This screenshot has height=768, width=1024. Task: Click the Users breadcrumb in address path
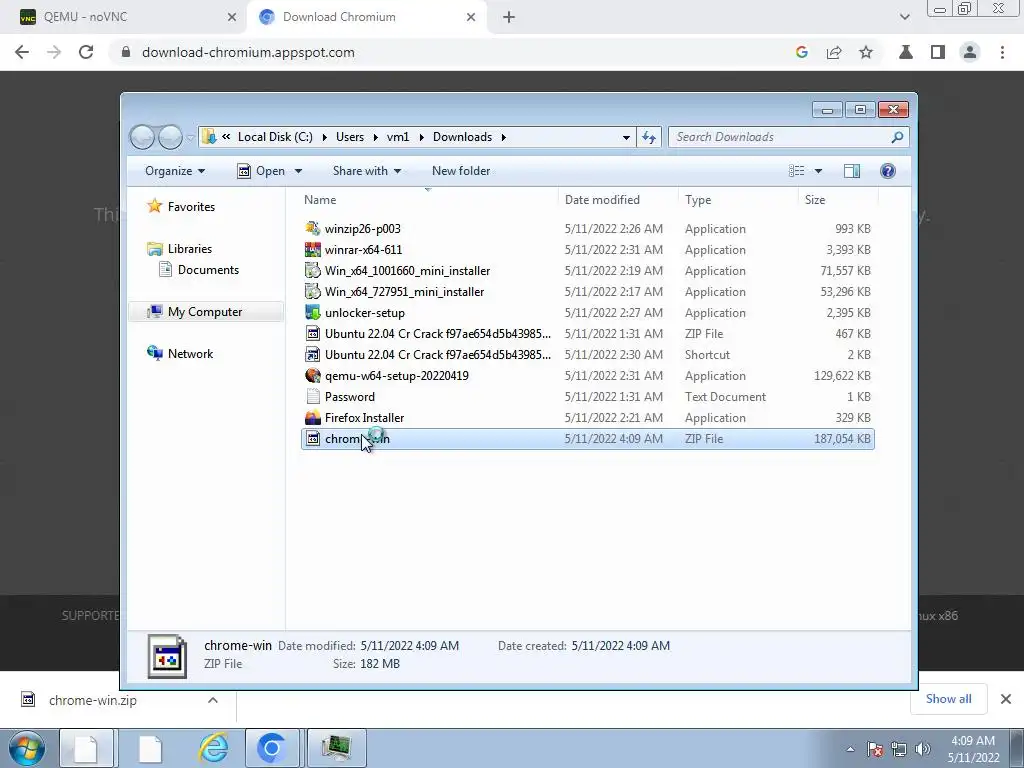pos(350,137)
